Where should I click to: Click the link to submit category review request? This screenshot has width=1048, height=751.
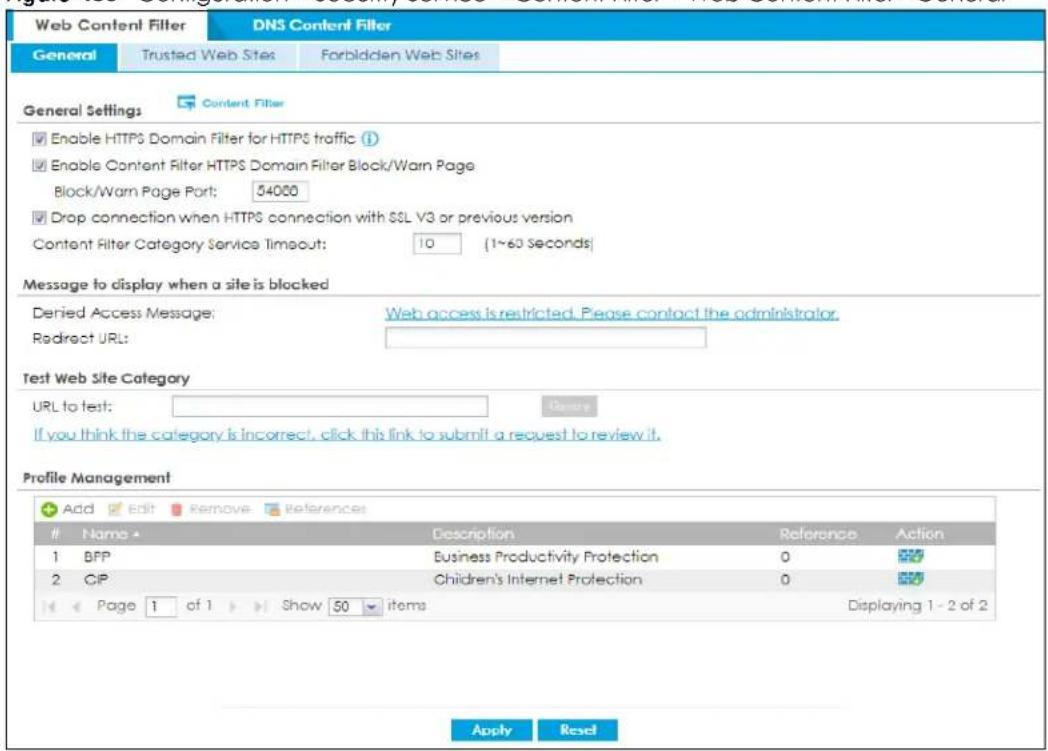point(347,434)
